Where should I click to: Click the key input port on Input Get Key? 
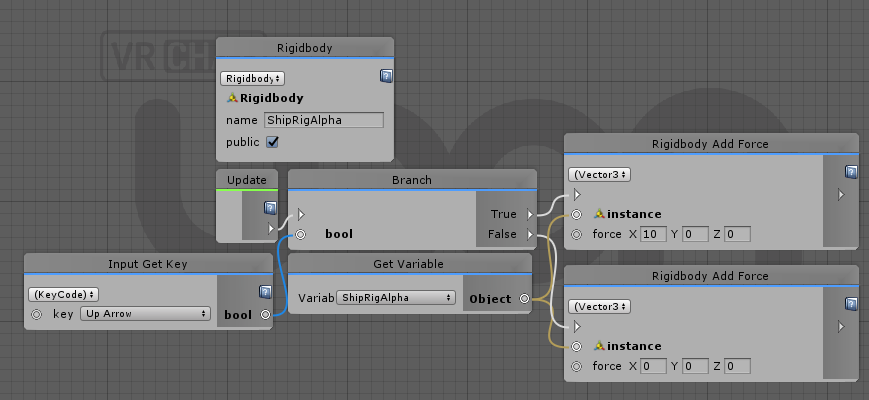(37, 314)
